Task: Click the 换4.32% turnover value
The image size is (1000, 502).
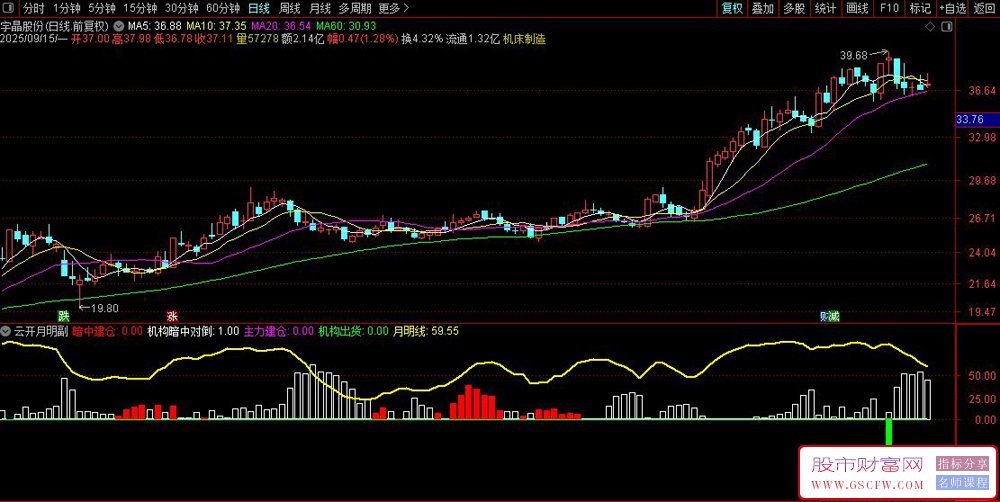Action: pyautogui.click(x=422, y=39)
